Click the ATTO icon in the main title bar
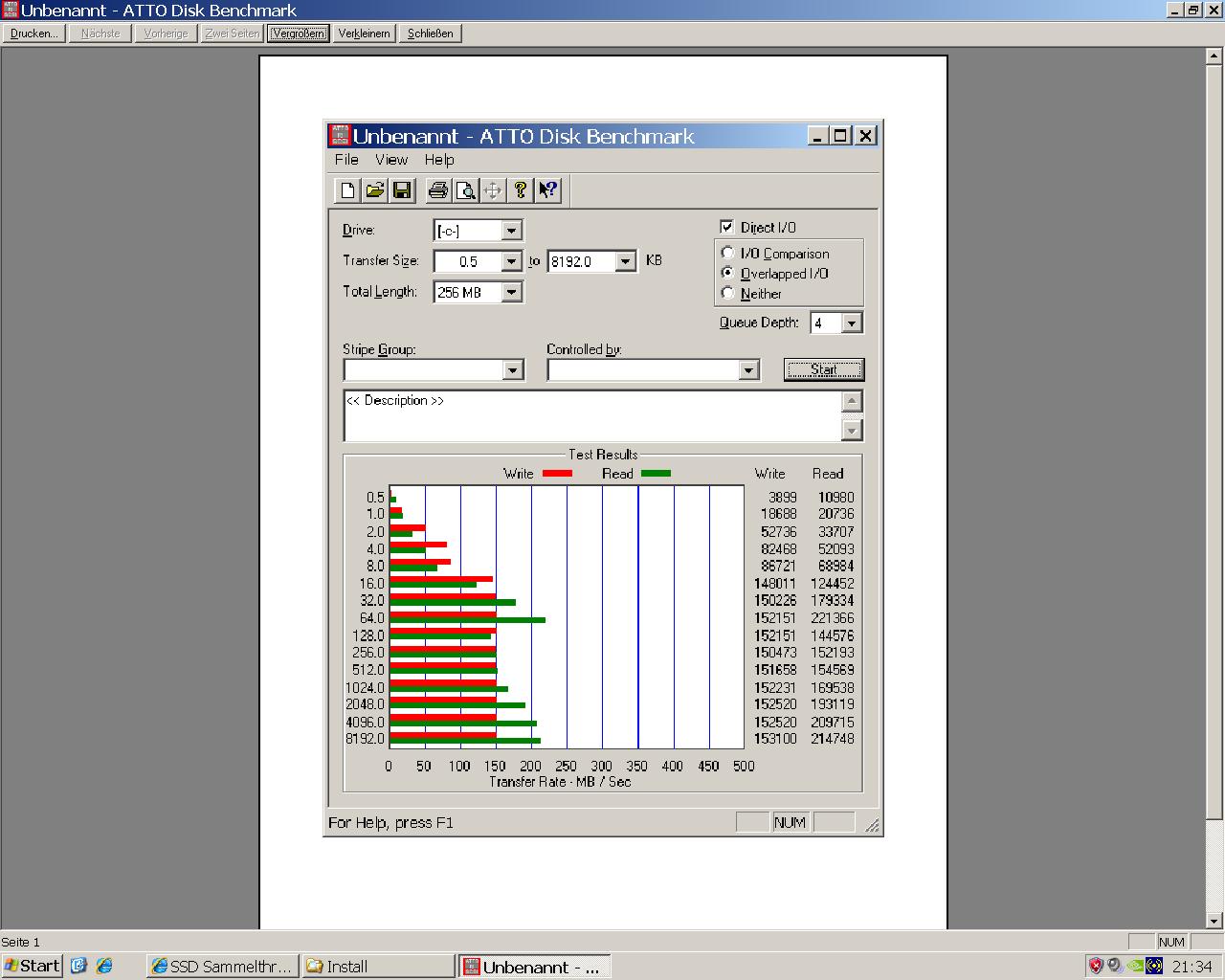The width and height of the screenshot is (1225, 980). click(11, 10)
